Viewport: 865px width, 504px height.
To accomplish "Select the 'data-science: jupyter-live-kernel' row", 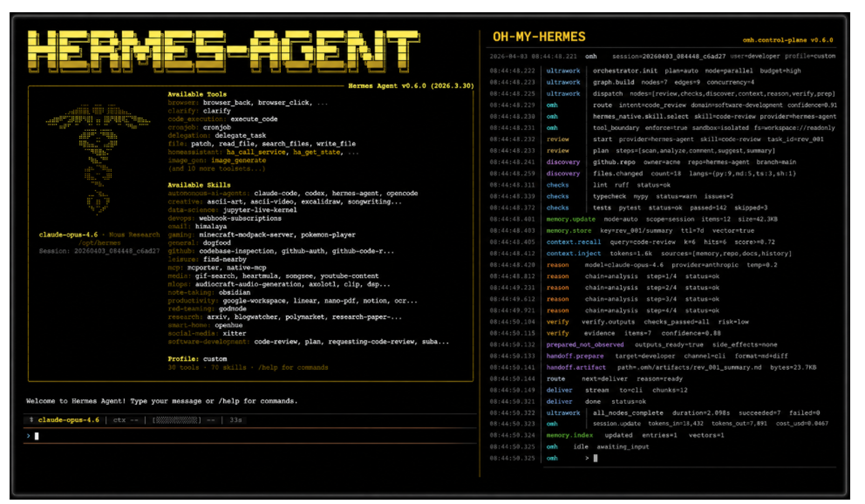I will 232,210.
